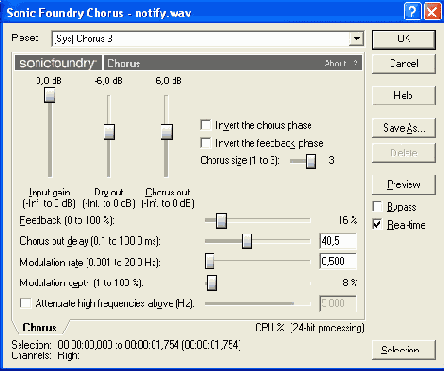Viewport: 444px width, 371px height.
Task: Click the Preview button
Action: tap(404, 184)
